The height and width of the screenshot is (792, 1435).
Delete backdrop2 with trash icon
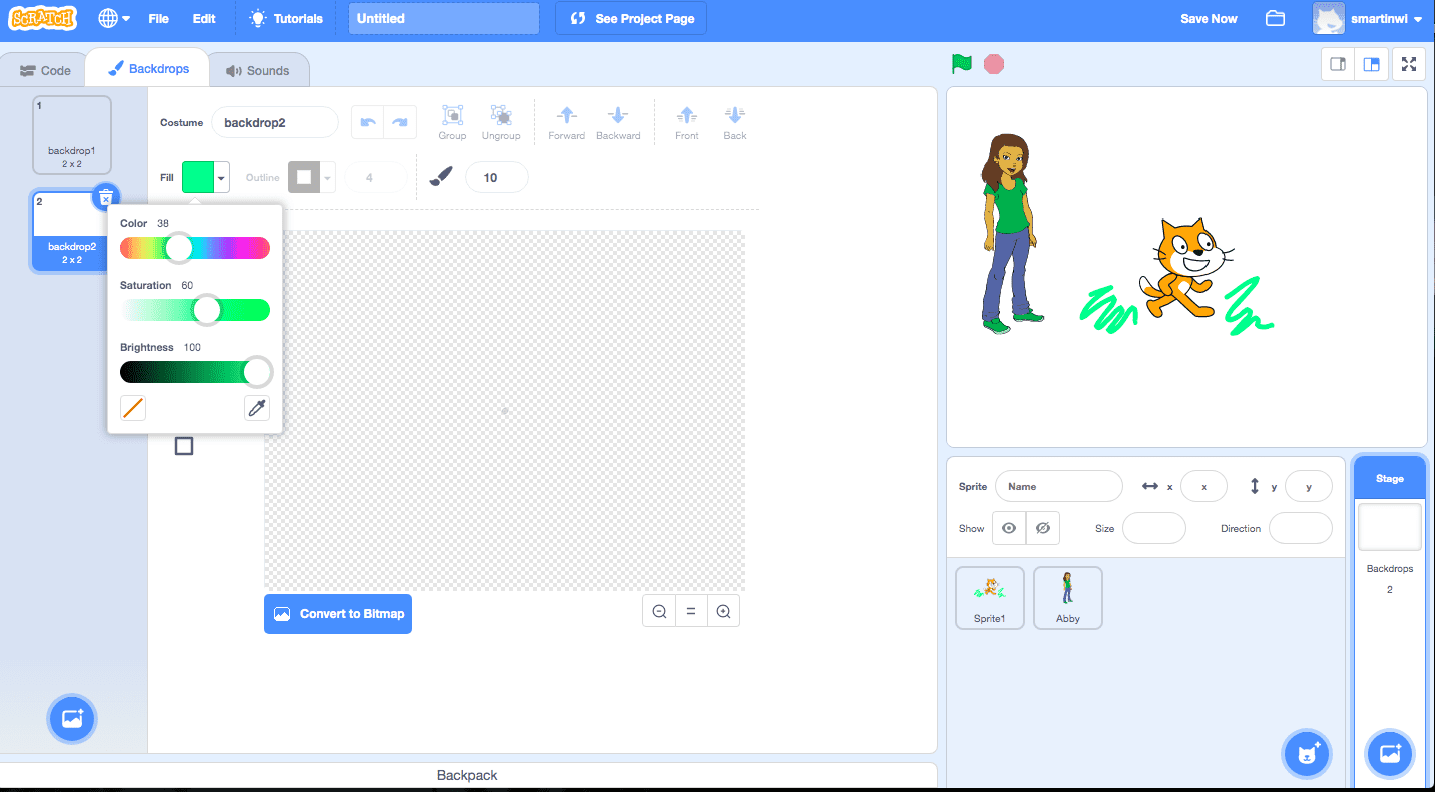tap(106, 198)
